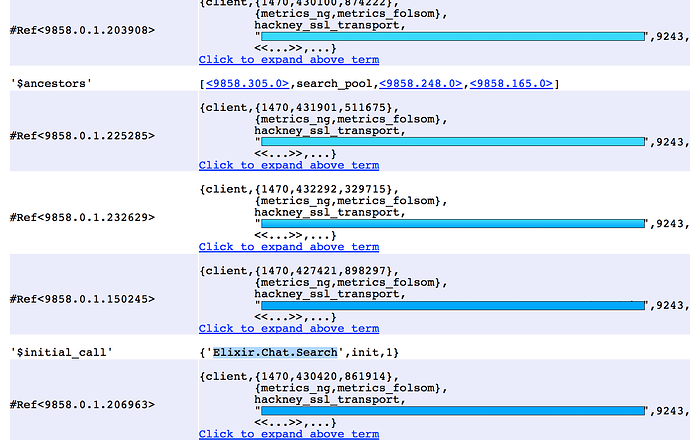690x441 pixels.
Task: Expand term for #Ref<9858.0.1.150245>
Action: pos(289,328)
